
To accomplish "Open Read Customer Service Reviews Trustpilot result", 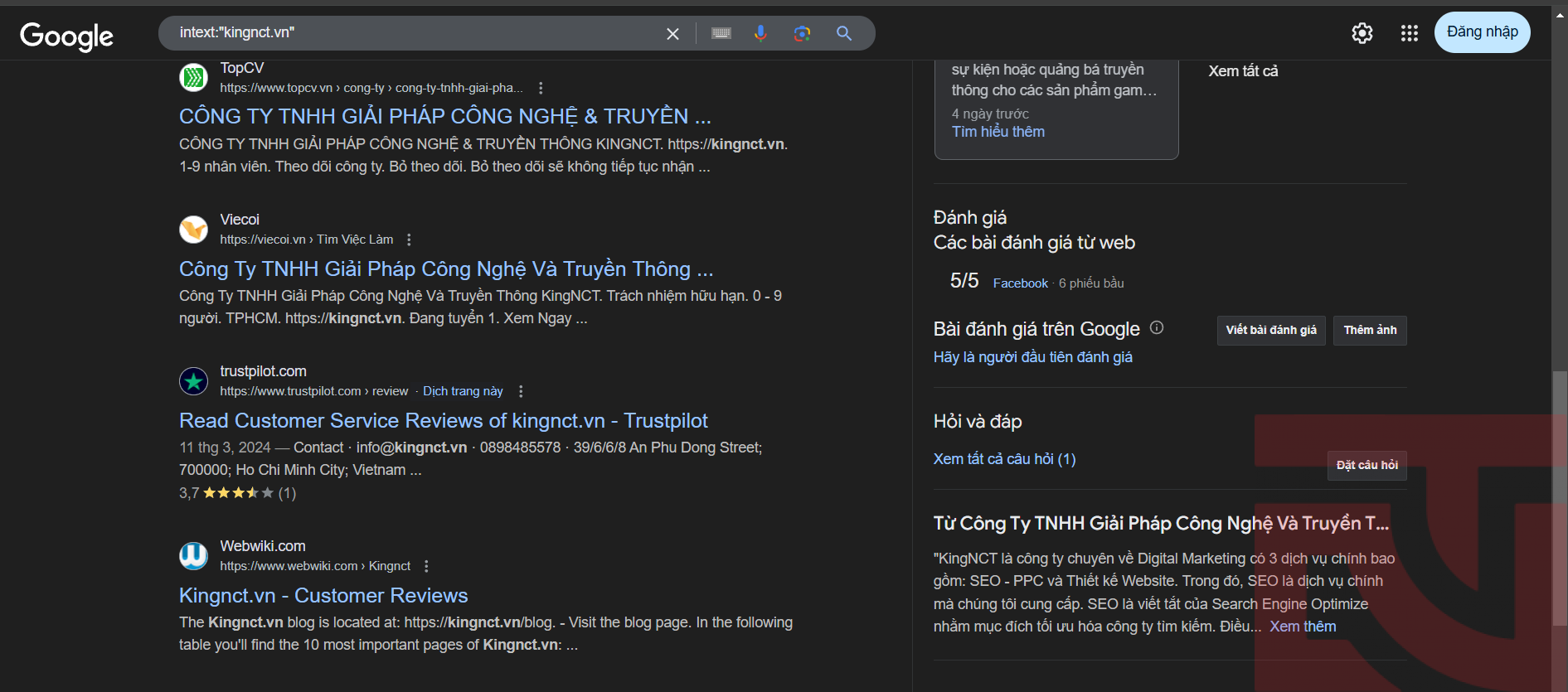I will click(444, 421).
